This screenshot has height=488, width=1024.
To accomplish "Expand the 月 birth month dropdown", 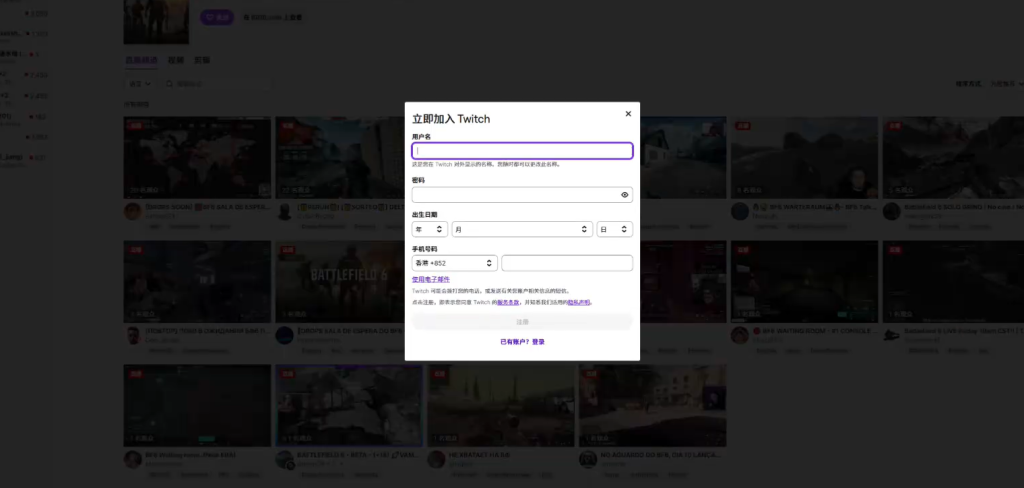I will [521, 229].
